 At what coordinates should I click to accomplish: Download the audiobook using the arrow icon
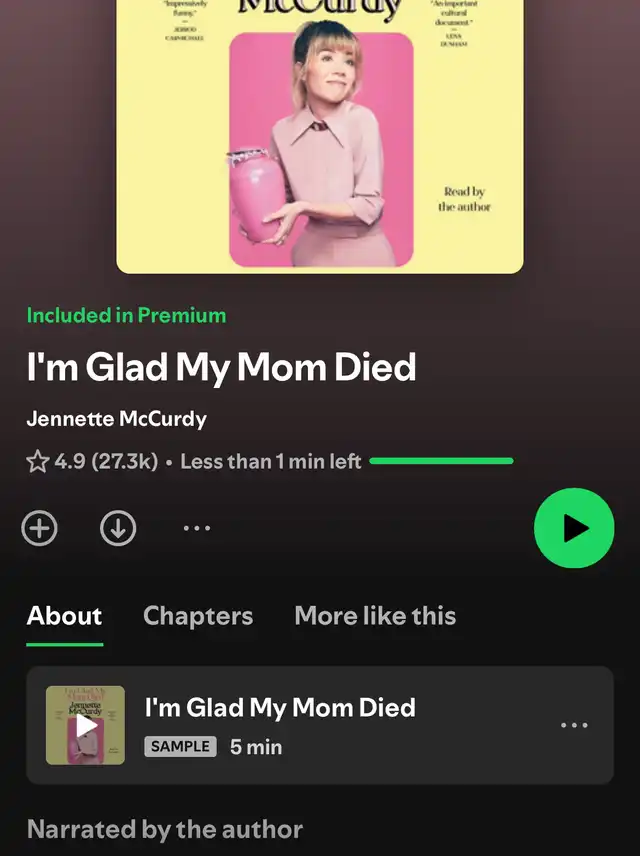coord(118,528)
